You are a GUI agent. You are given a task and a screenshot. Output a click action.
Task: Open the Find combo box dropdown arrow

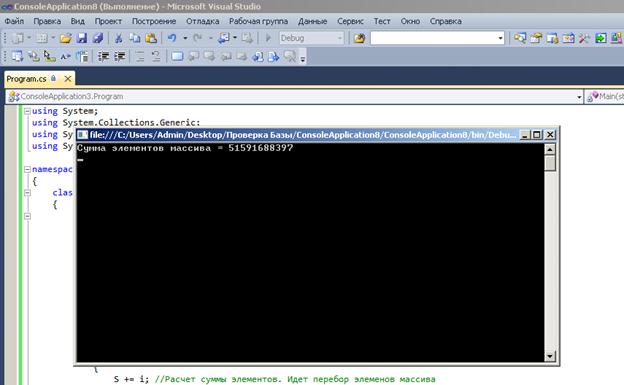click(x=500, y=38)
